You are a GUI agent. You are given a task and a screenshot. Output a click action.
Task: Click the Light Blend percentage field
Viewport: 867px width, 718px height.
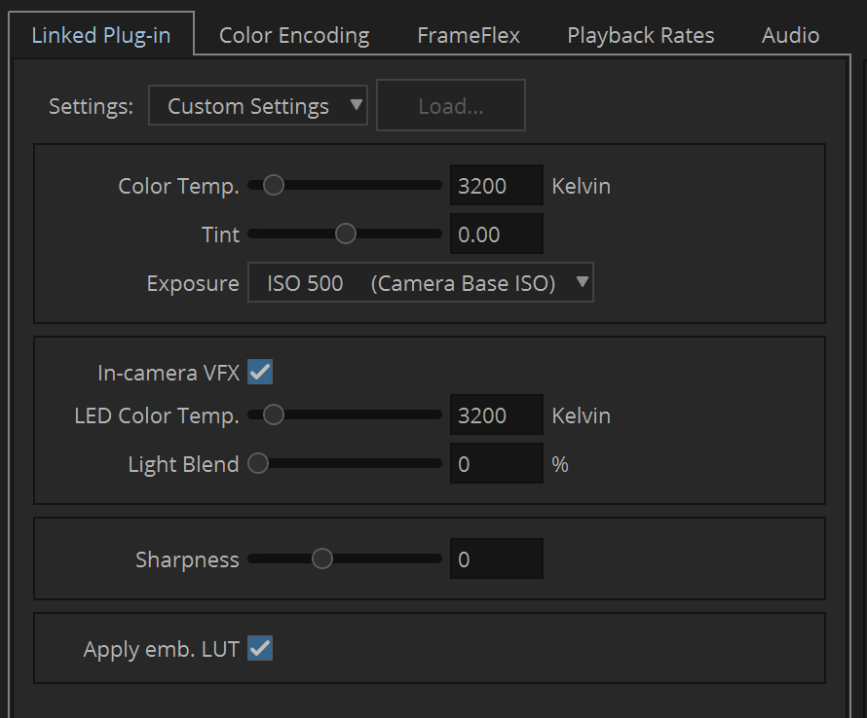tap(496, 462)
